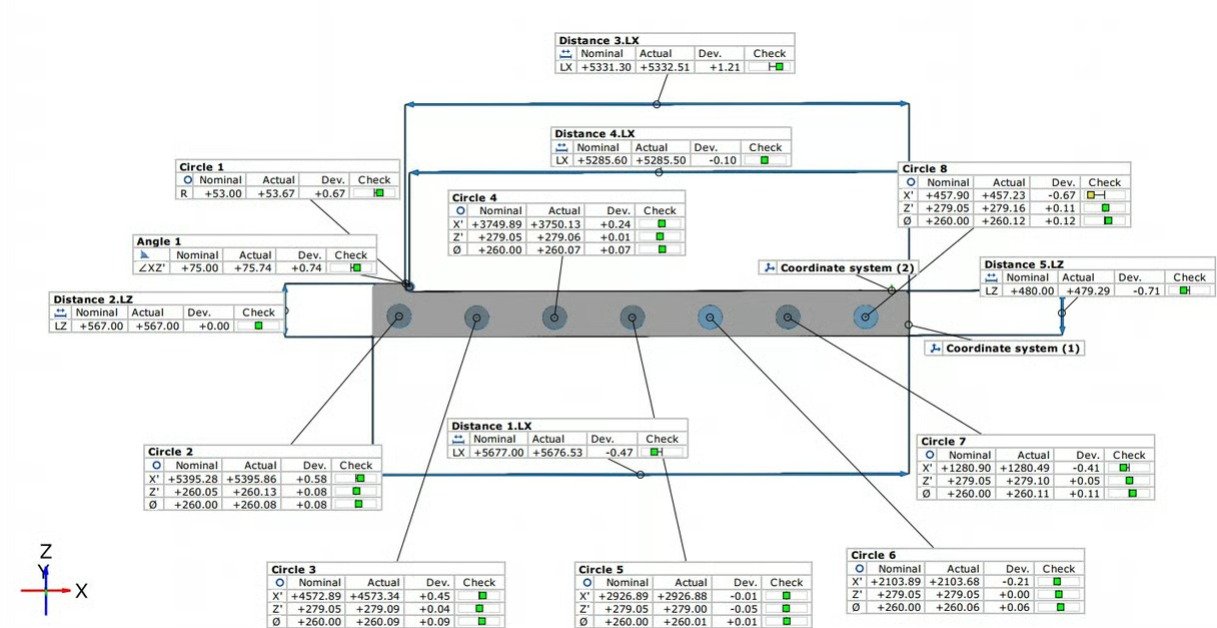Select the Distance 4.LX label title
This screenshot has width=1217, height=628.
594,134
